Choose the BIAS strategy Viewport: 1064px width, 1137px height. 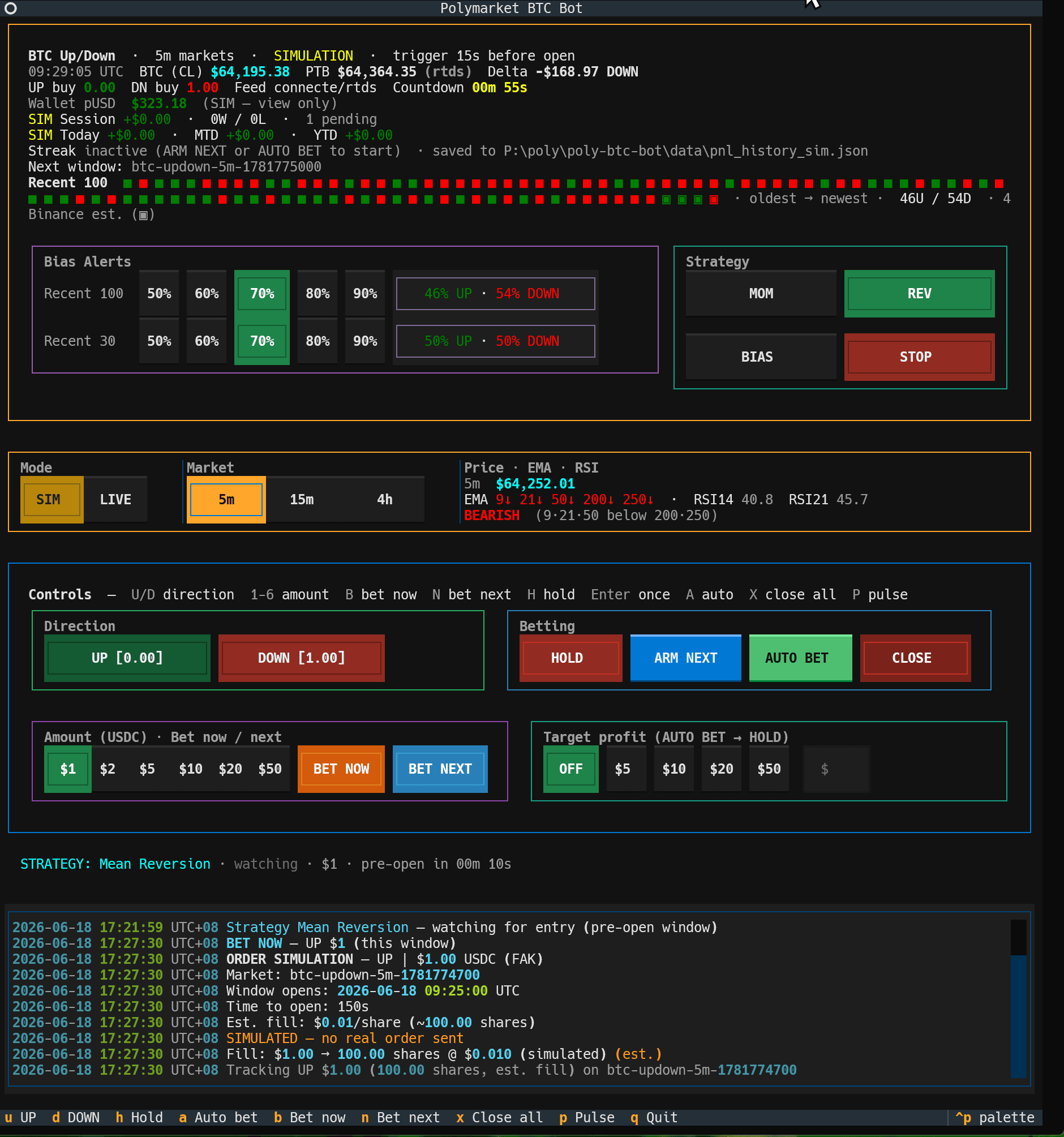(761, 357)
